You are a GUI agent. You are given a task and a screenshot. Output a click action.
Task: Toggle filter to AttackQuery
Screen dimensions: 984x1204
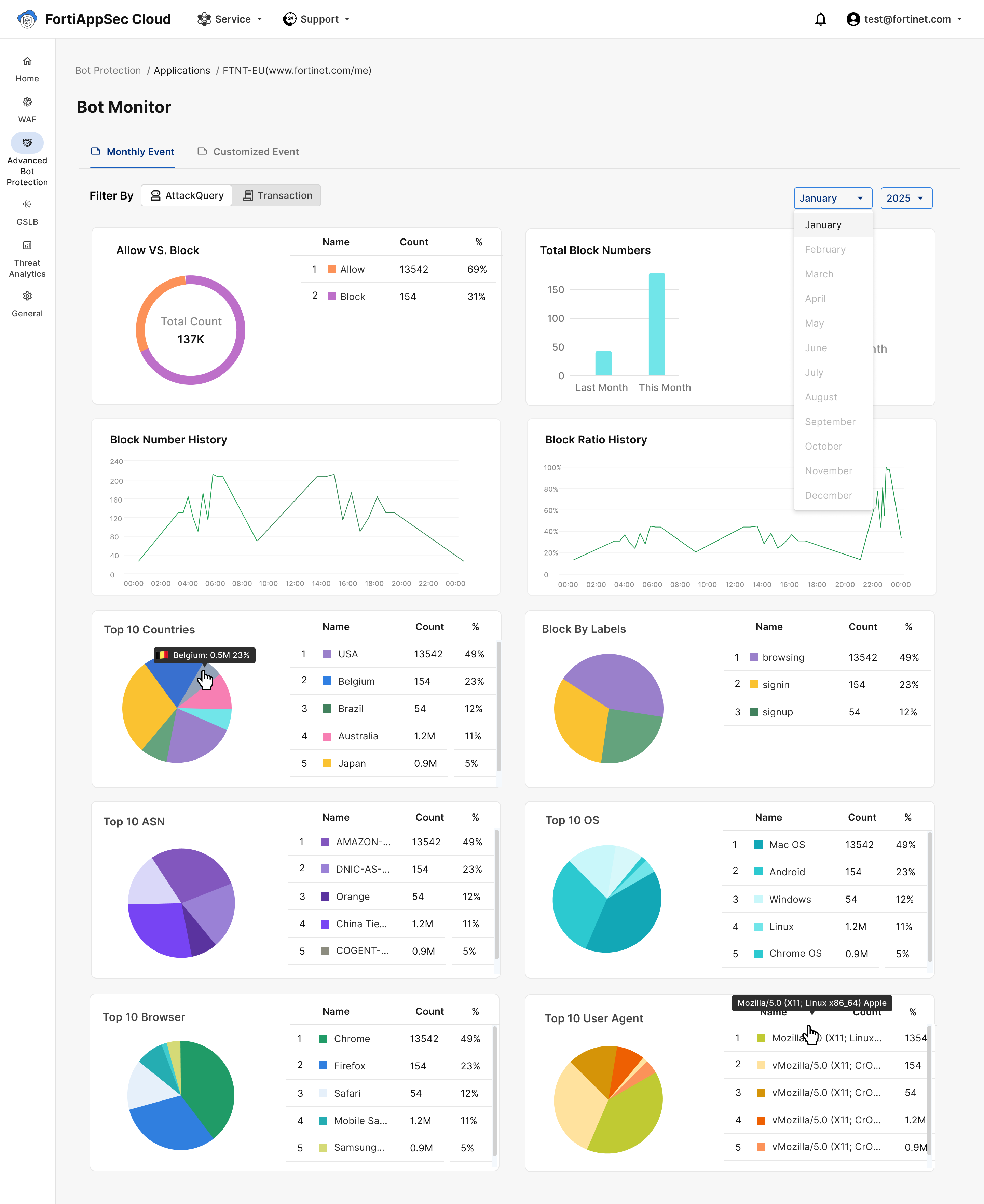point(187,195)
